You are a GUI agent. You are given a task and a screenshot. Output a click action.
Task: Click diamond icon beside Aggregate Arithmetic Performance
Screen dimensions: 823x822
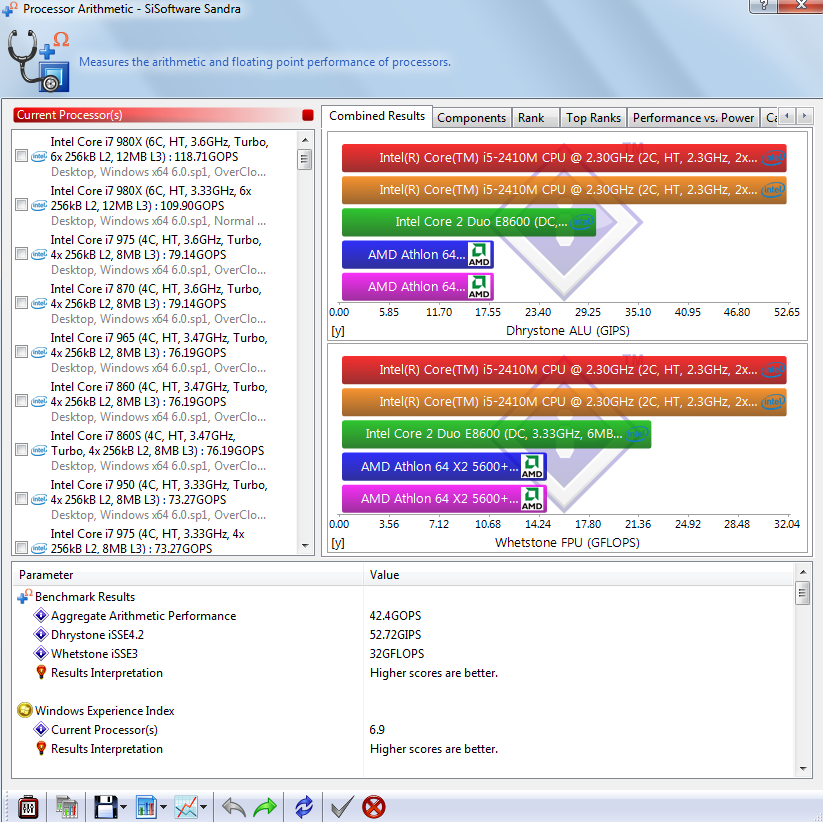40,615
